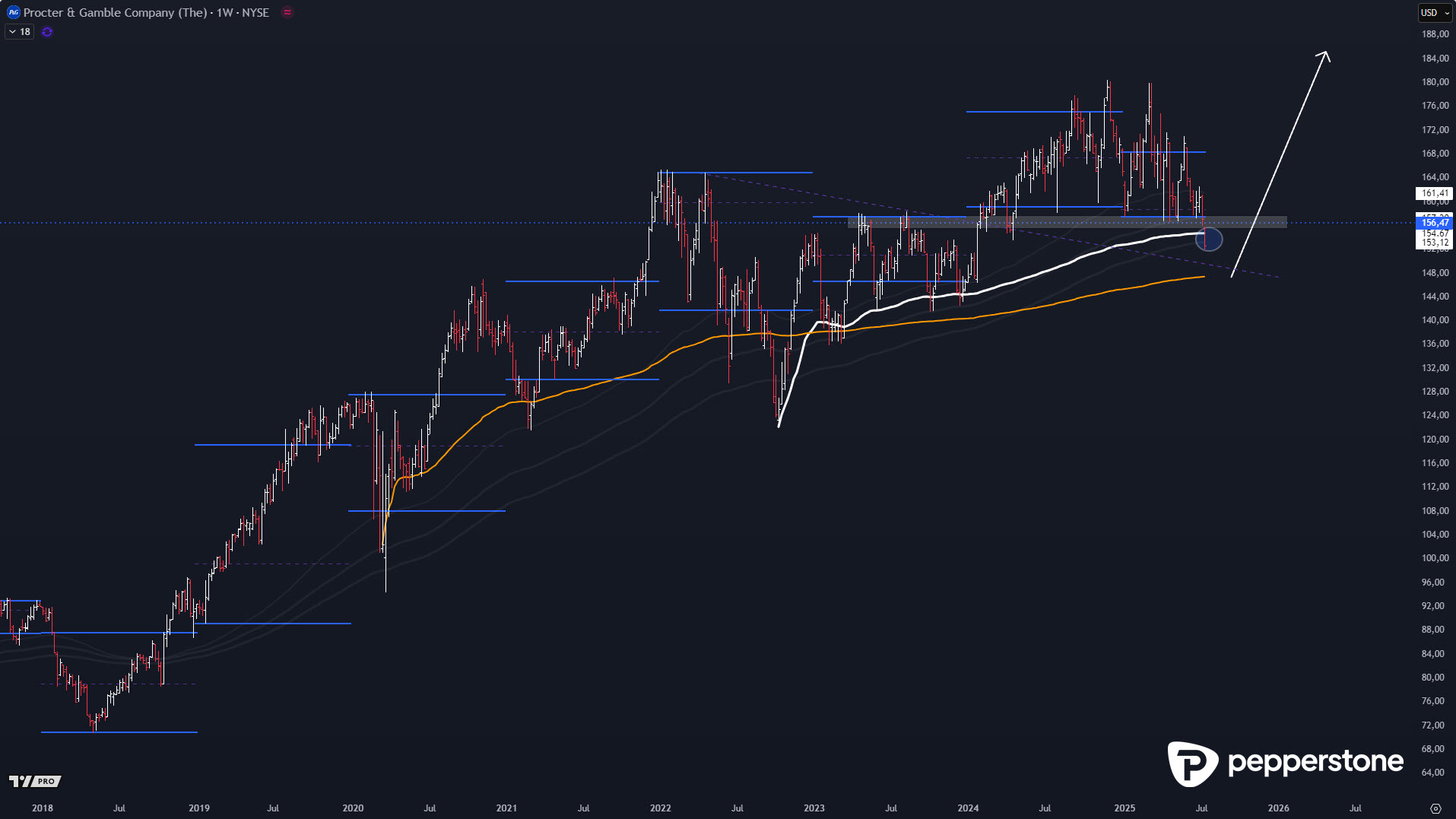Click the P&G symbol logo icon
1456x819 pixels.
point(13,12)
